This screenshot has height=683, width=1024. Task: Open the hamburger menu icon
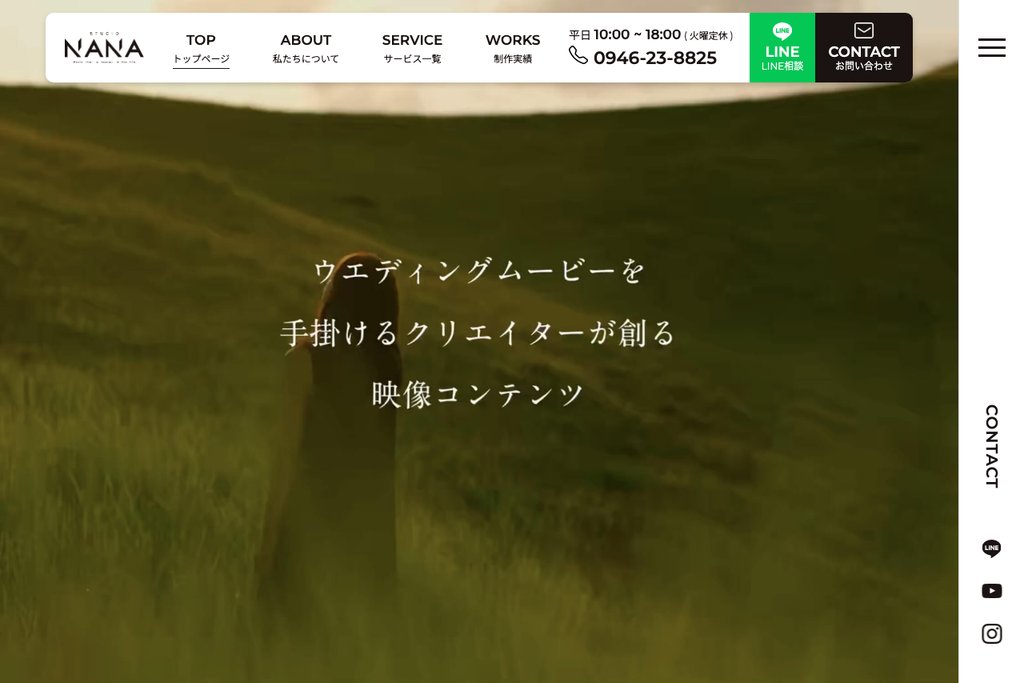click(x=991, y=48)
